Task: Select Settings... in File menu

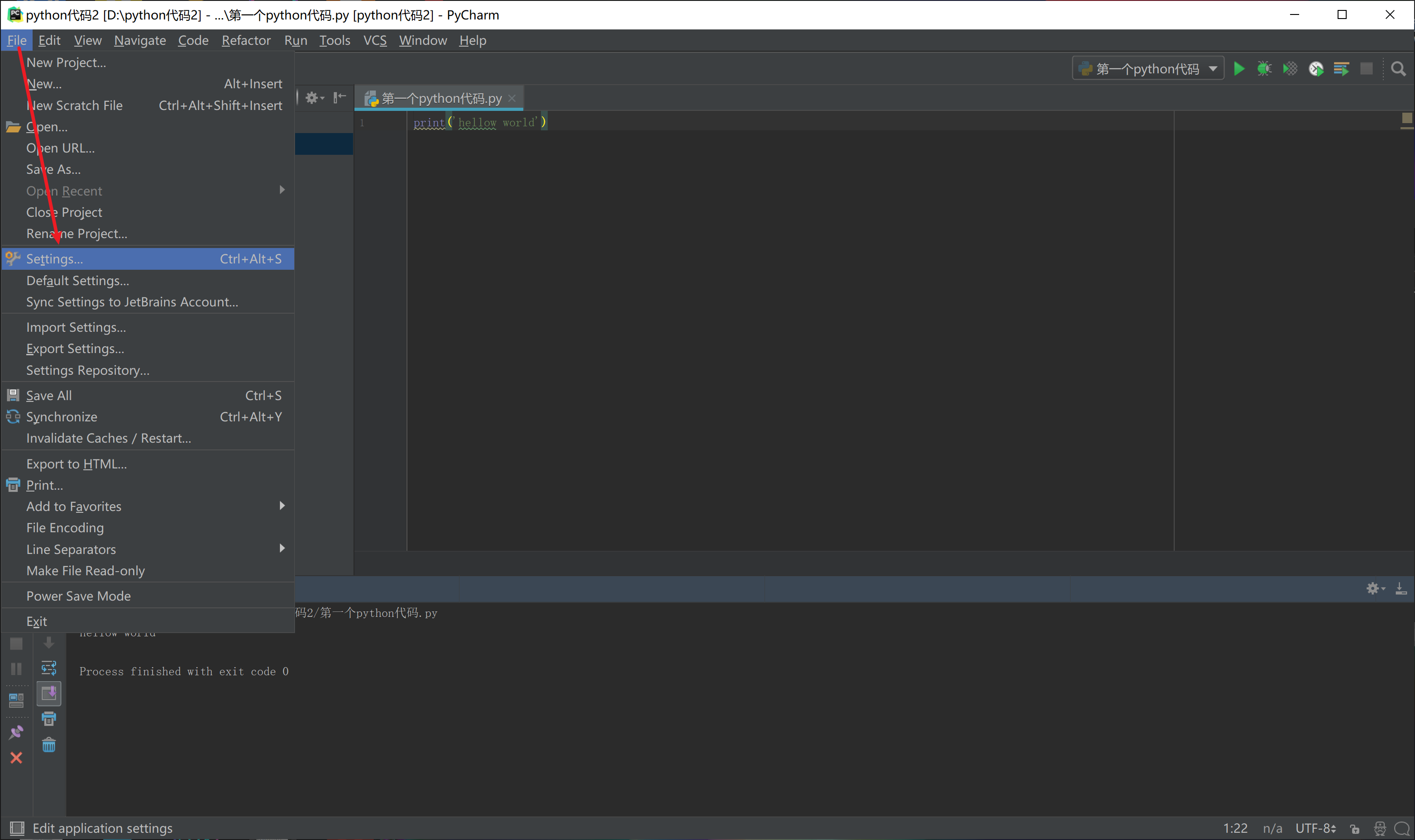Action: (x=148, y=259)
